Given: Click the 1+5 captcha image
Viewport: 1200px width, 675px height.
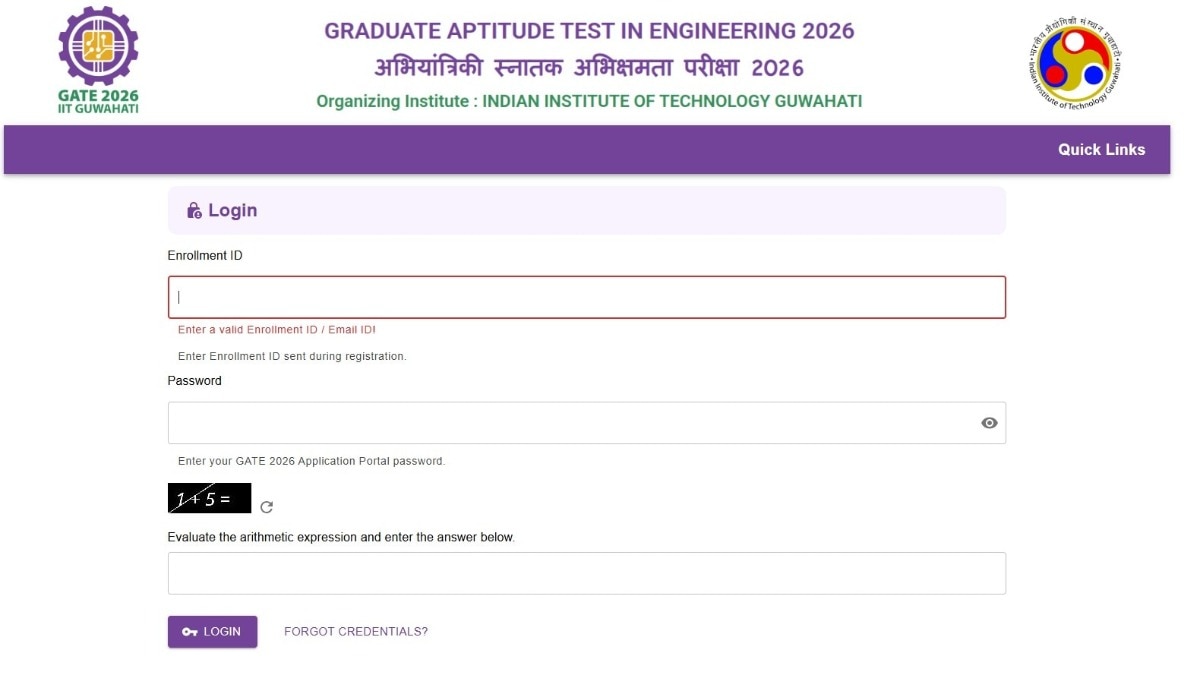Looking at the screenshot, I should (208, 497).
